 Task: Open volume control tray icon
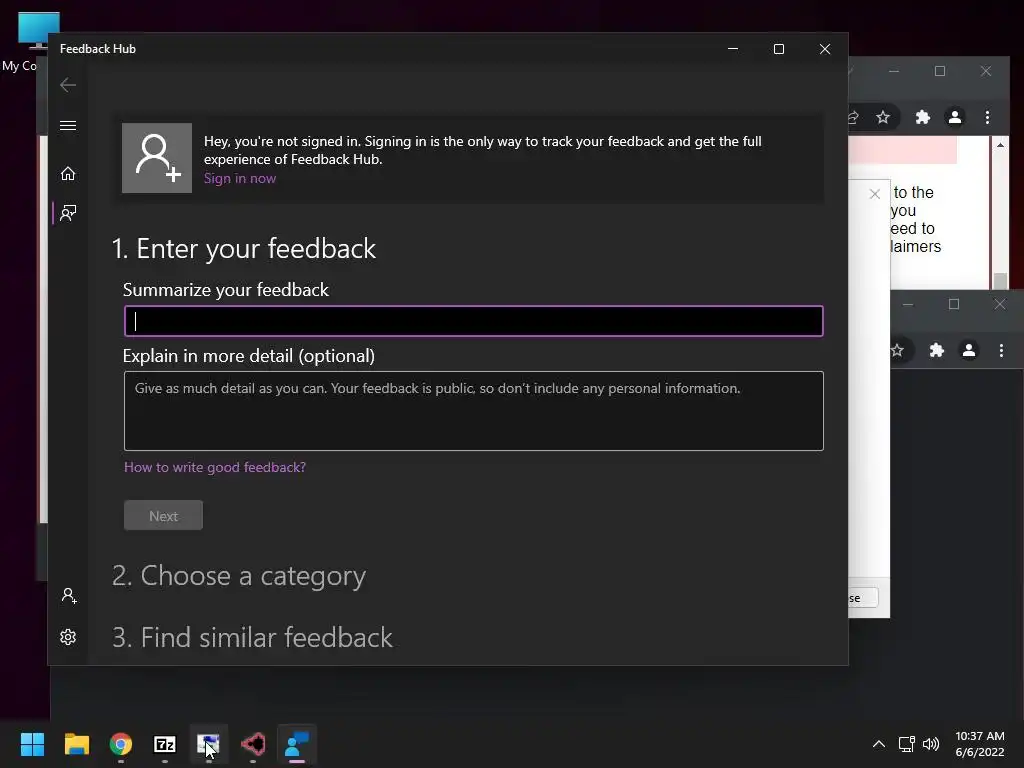coord(931,744)
